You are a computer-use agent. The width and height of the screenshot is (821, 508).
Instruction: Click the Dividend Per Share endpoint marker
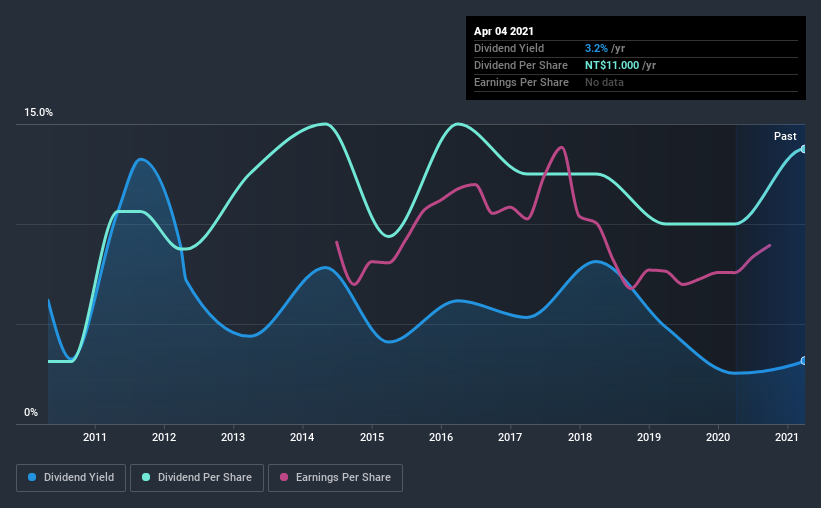pyautogui.click(x=803, y=149)
